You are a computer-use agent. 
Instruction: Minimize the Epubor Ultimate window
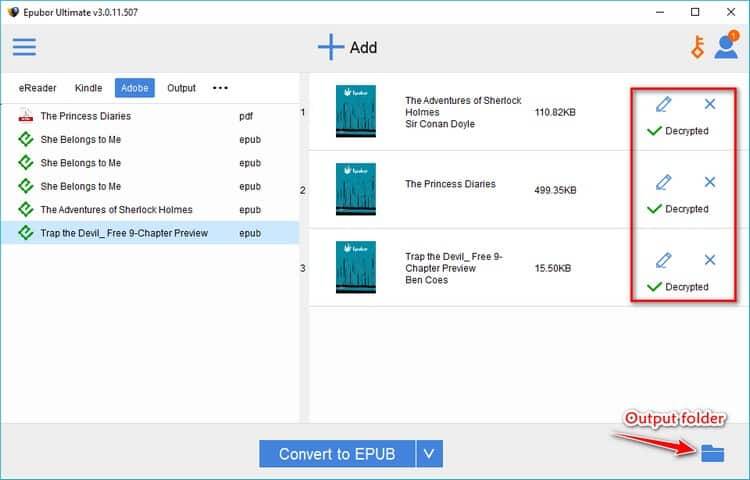660,12
